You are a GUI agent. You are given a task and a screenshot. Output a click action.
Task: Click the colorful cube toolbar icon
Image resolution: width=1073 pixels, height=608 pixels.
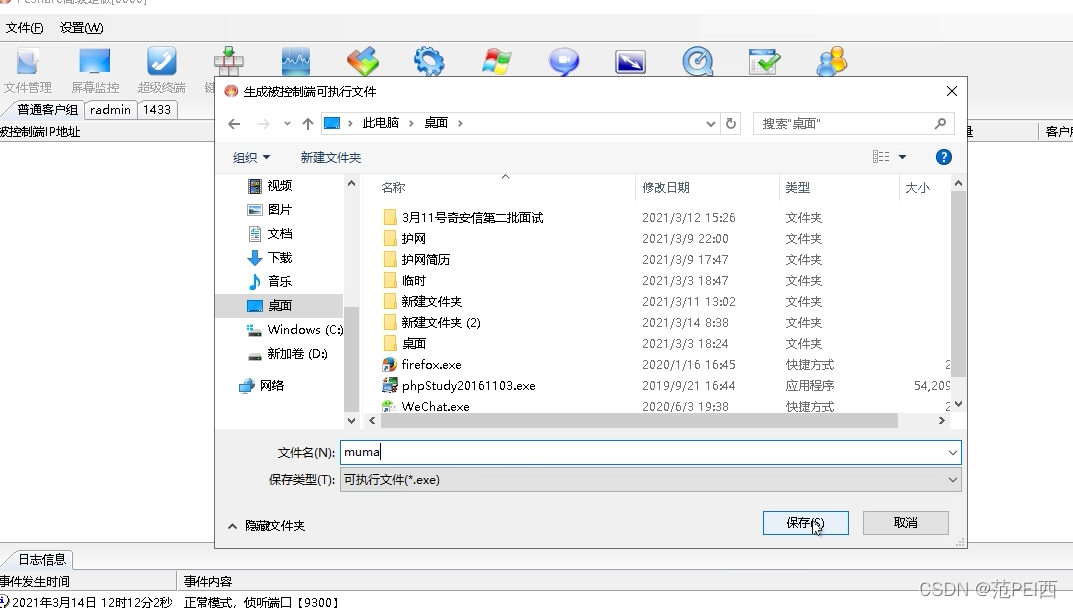[362, 61]
